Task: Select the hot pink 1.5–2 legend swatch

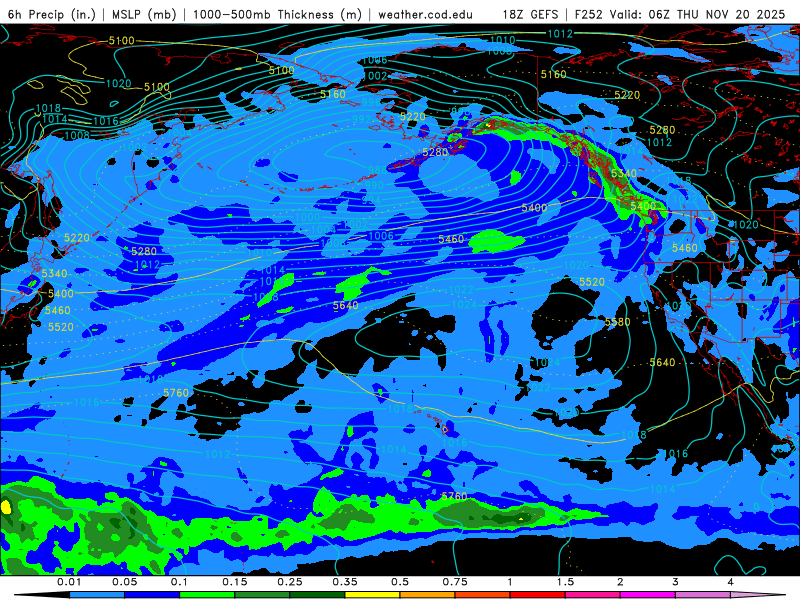Action: point(593,595)
